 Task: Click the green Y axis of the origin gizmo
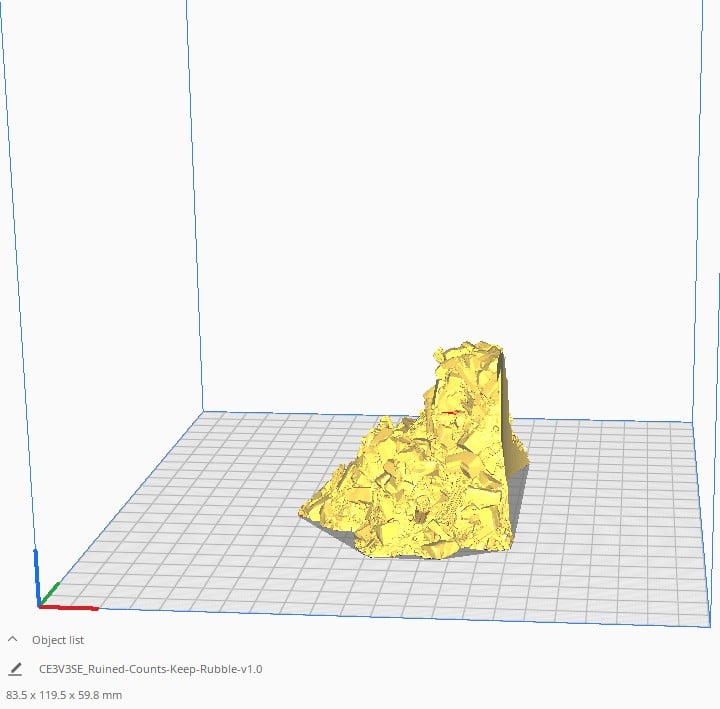51,592
